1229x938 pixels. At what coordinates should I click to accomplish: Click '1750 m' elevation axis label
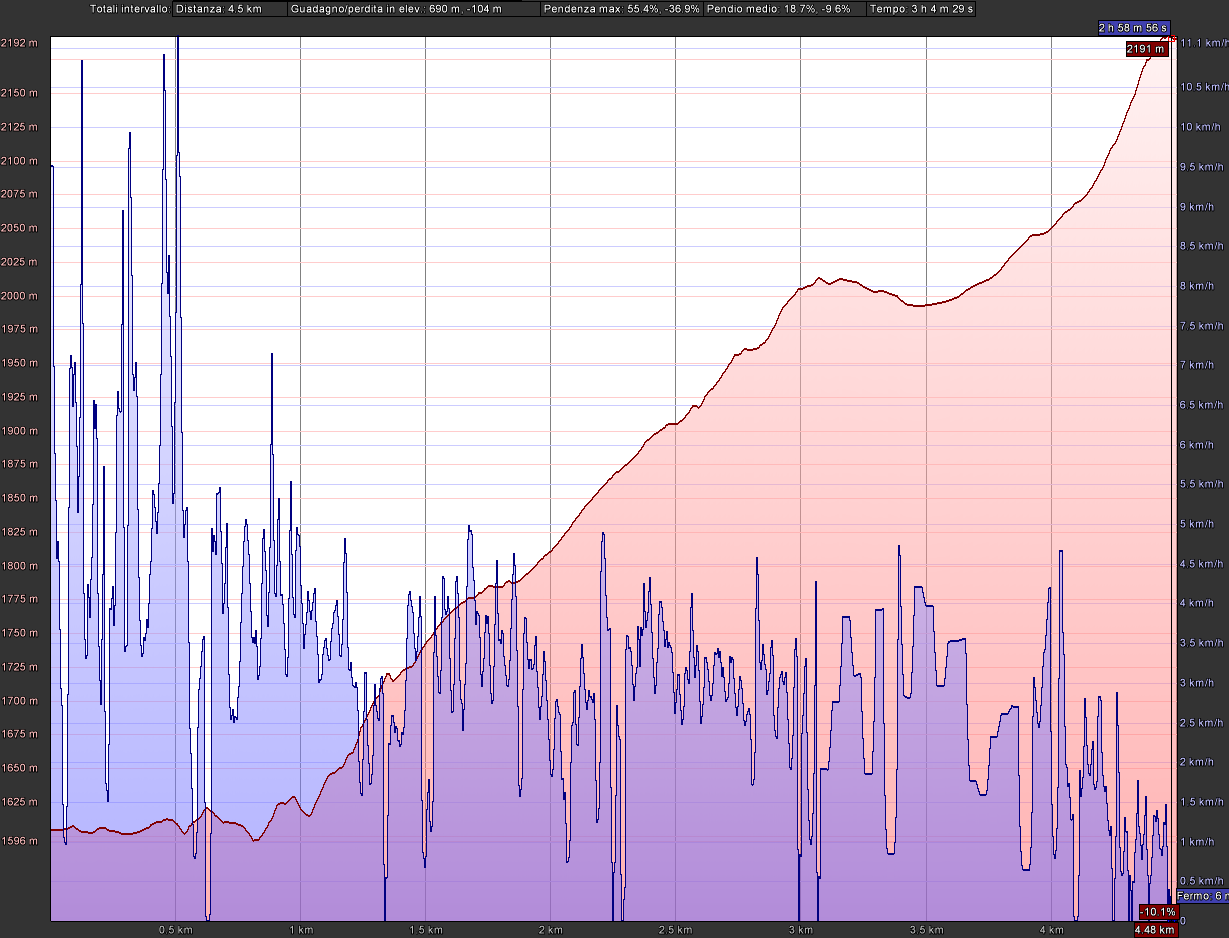[x=19, y=633]
